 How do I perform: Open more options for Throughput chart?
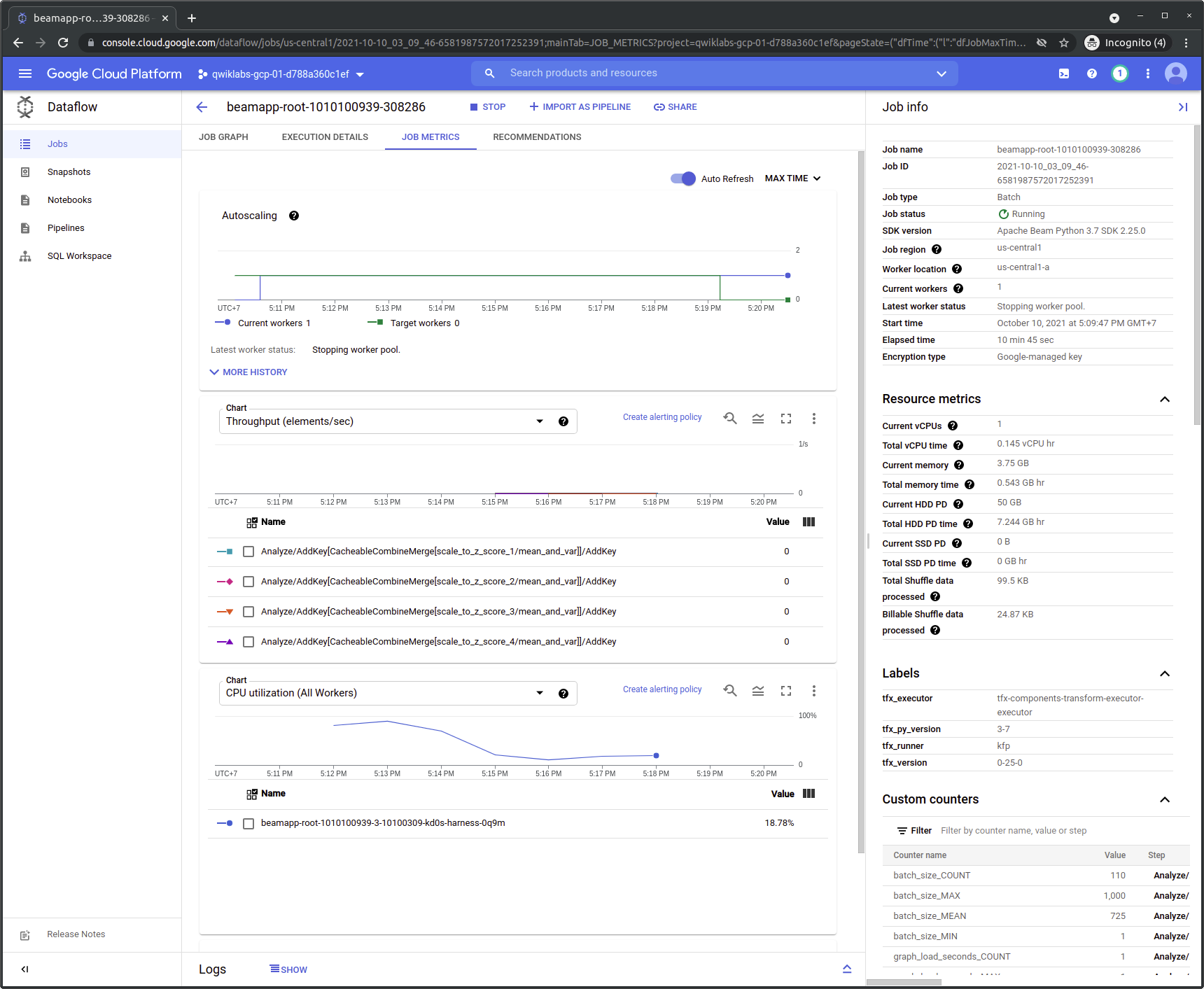coord(814,419)
